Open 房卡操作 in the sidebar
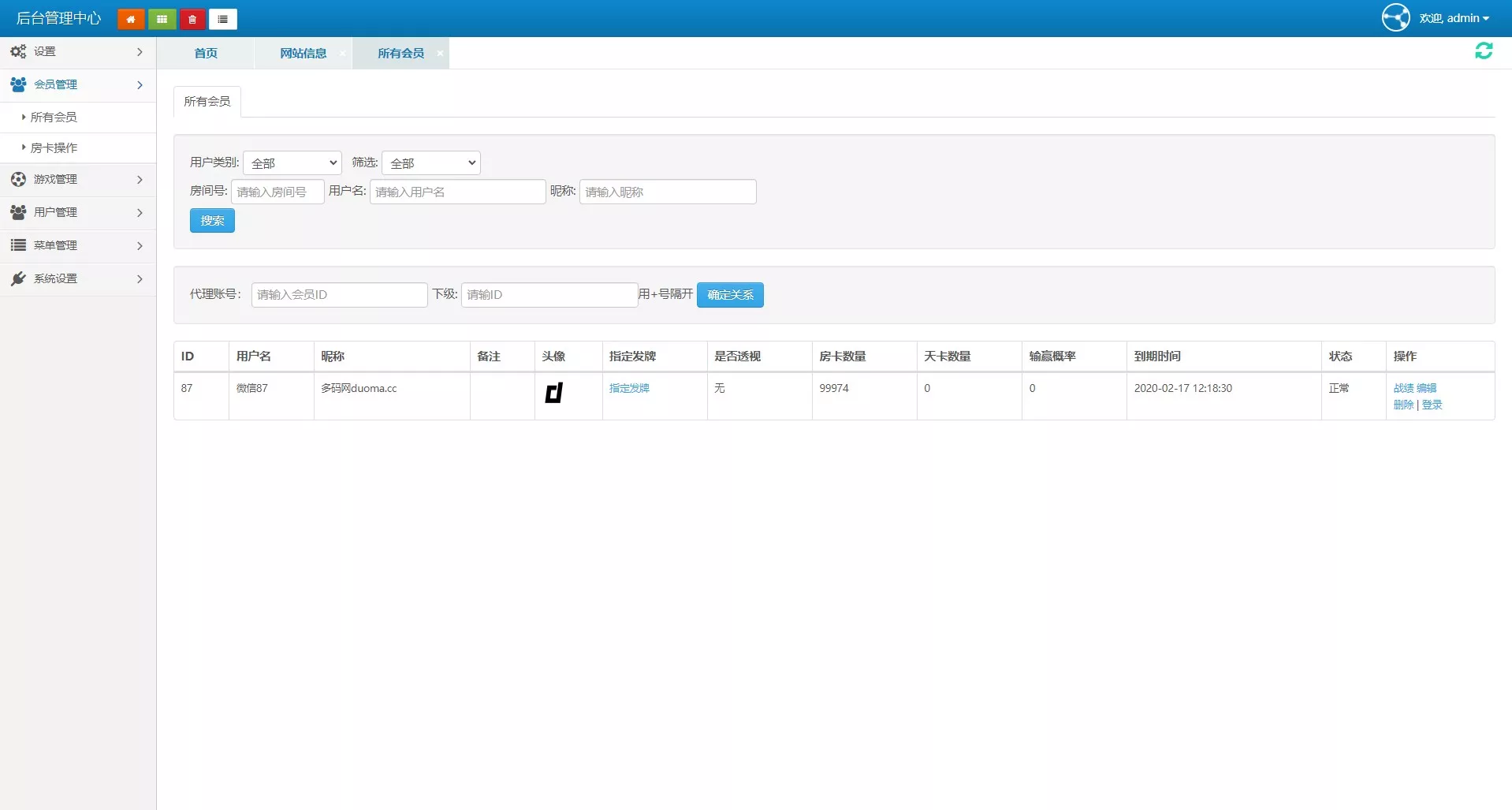The width and height of the screenshot is (1512, 810). (54, 148)
